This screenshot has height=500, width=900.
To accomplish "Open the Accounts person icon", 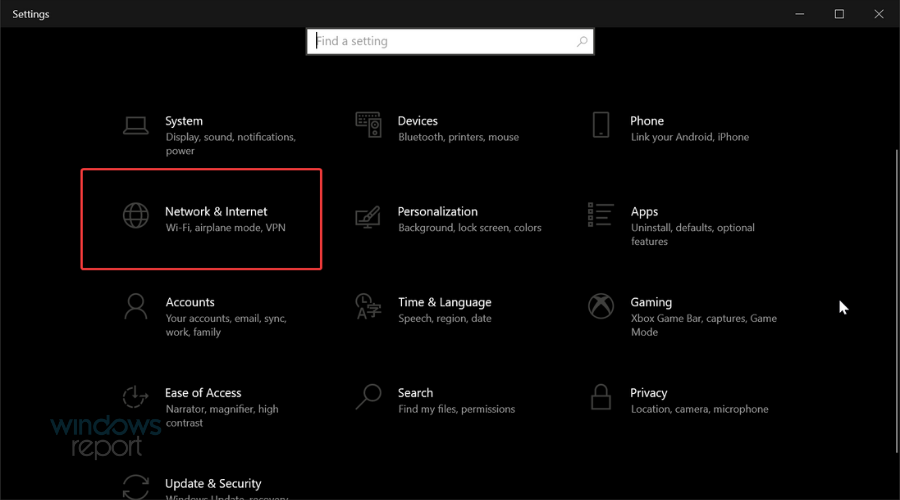I will tap(135, 306).
